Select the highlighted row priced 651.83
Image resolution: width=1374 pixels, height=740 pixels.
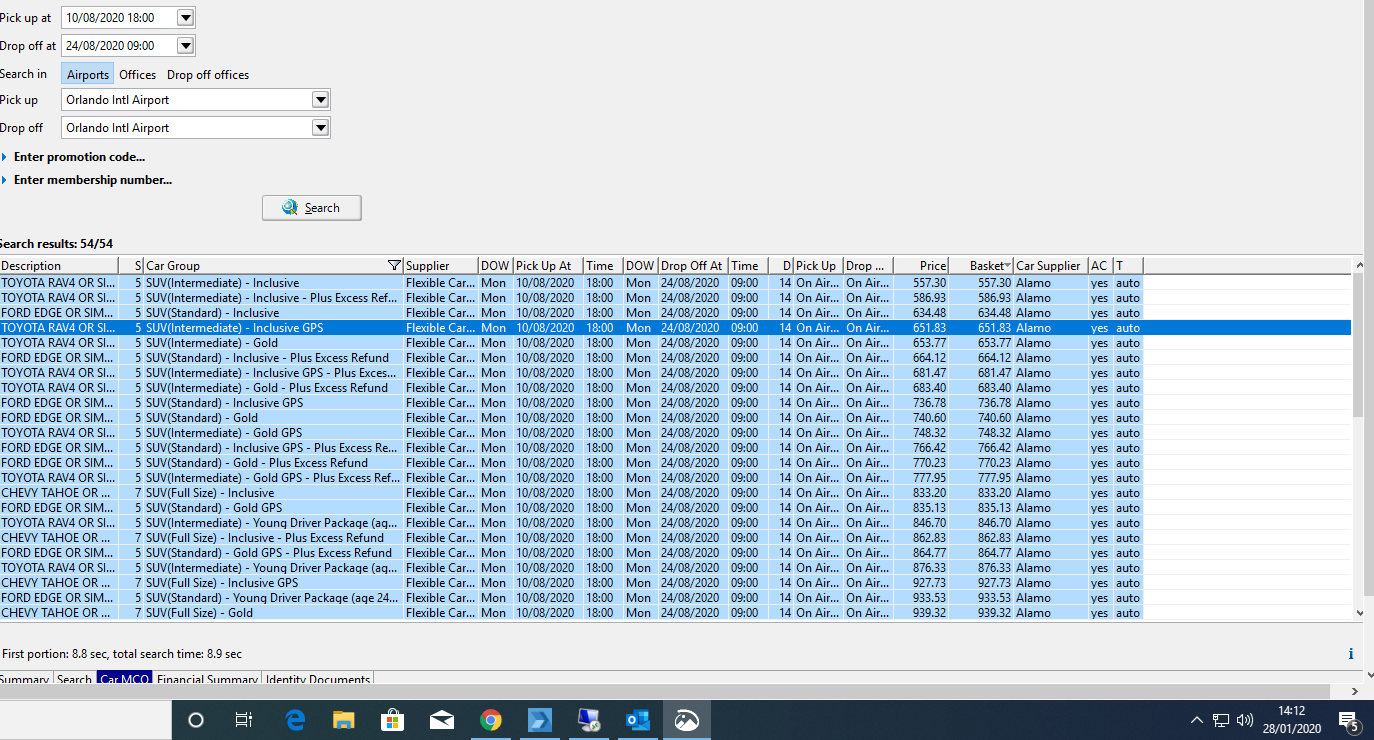click(675, 328)
